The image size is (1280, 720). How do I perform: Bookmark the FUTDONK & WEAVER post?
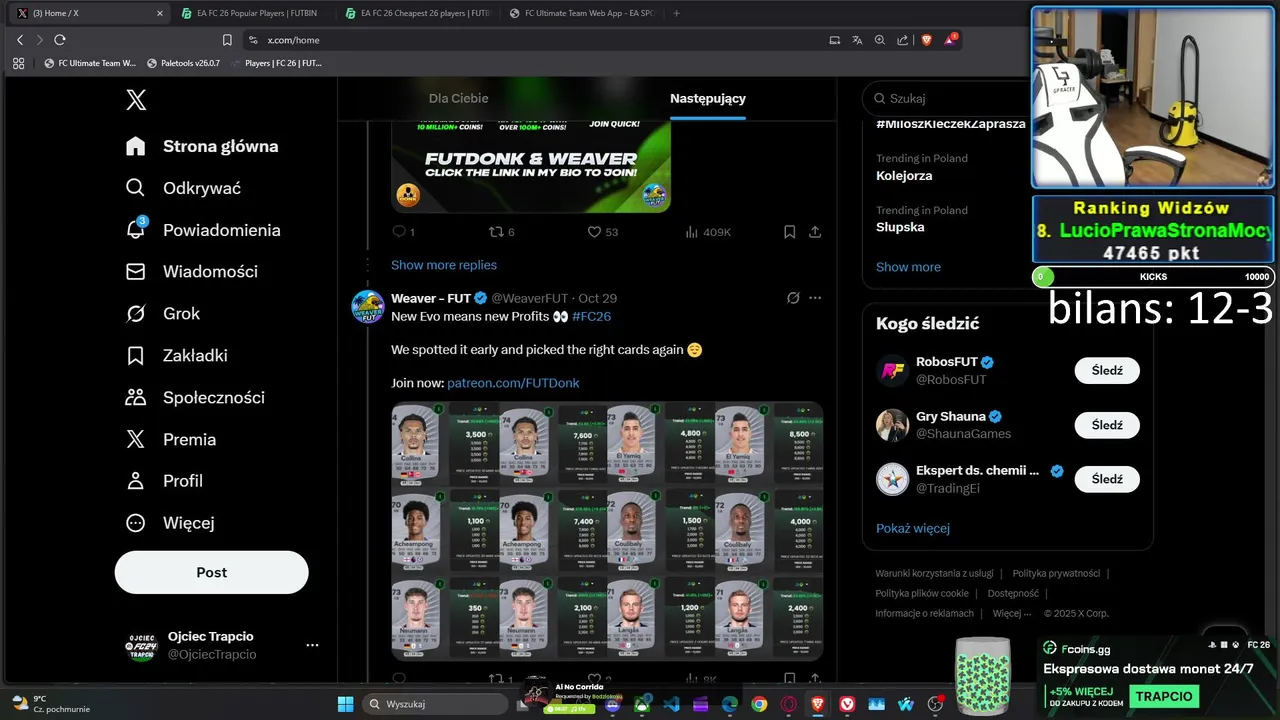(789, 232)
